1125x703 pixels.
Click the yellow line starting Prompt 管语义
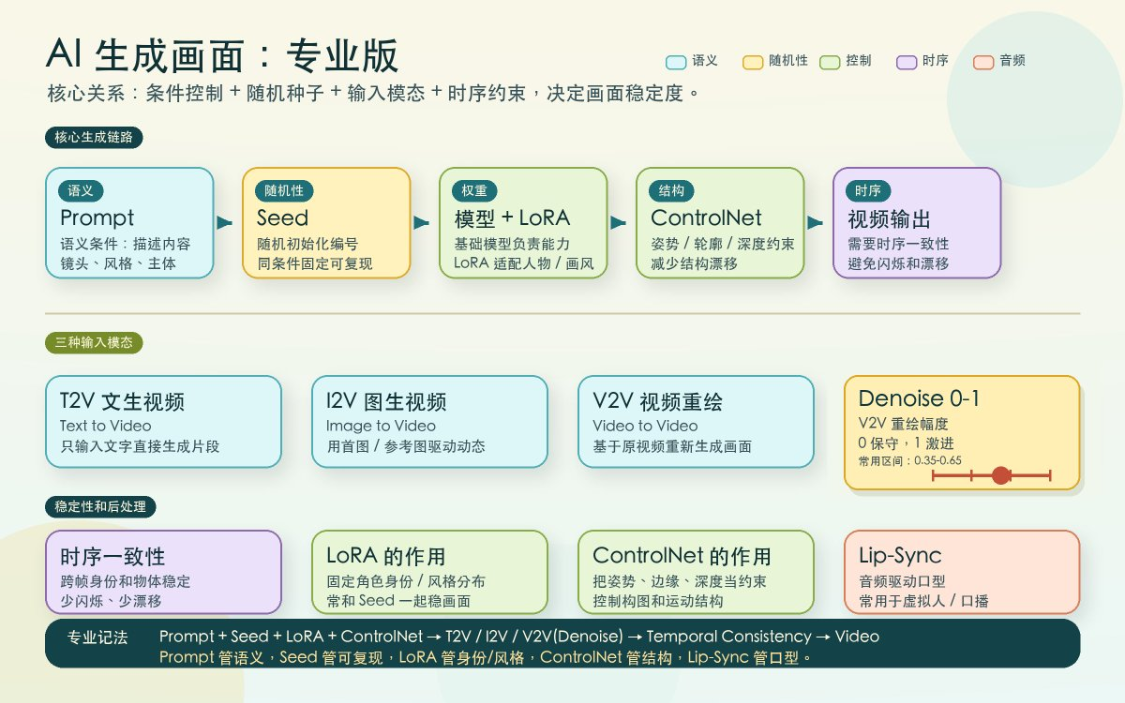[485, 657]
